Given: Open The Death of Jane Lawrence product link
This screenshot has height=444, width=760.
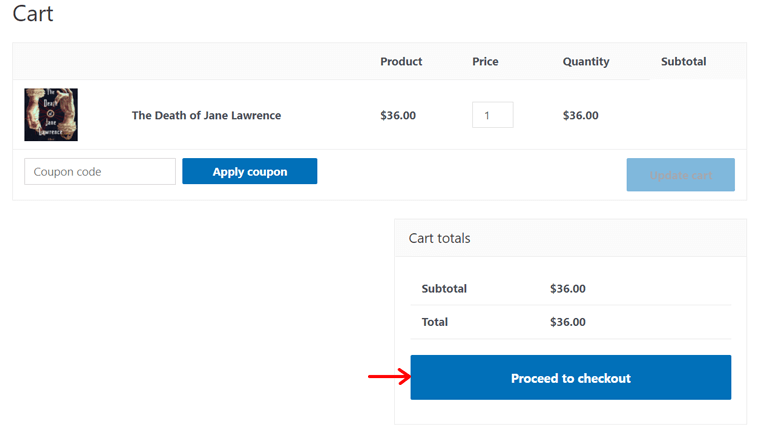Looking at the screenshot, I should tap(206, 115).
